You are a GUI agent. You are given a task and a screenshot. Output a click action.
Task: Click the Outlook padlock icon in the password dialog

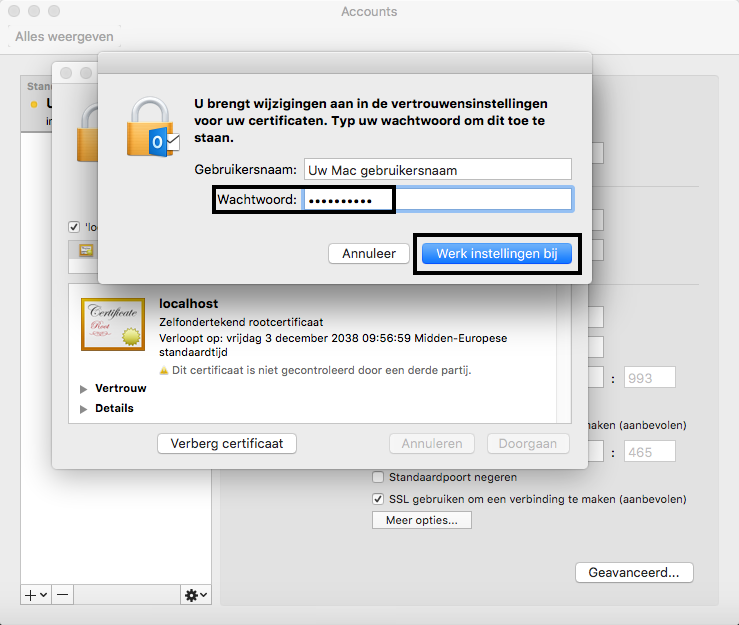[x=150, y=128]
